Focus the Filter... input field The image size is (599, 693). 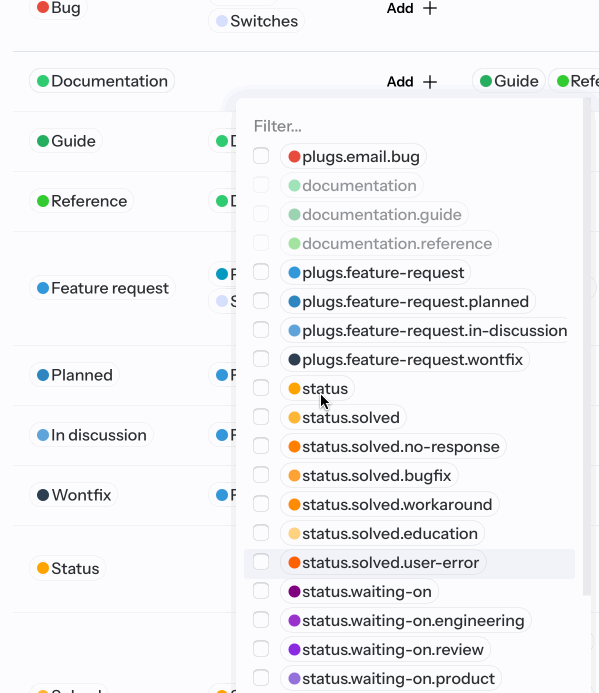click(x=411, y=126)
